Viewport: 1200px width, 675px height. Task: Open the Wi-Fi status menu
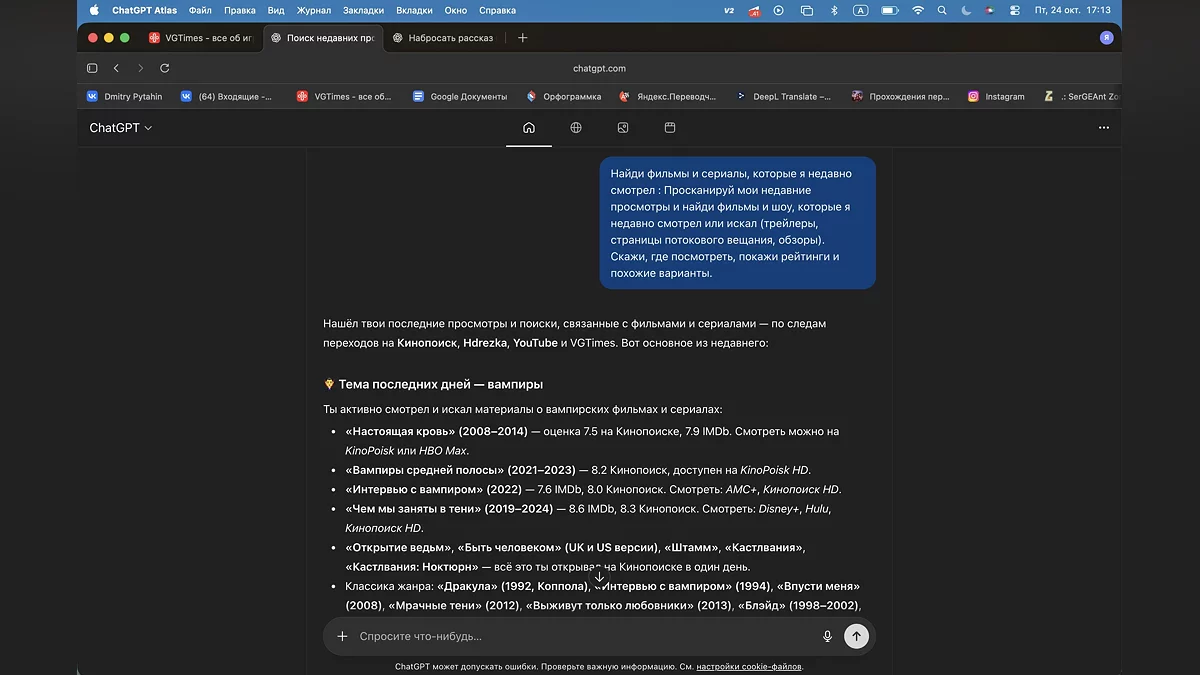click(918, 10)
